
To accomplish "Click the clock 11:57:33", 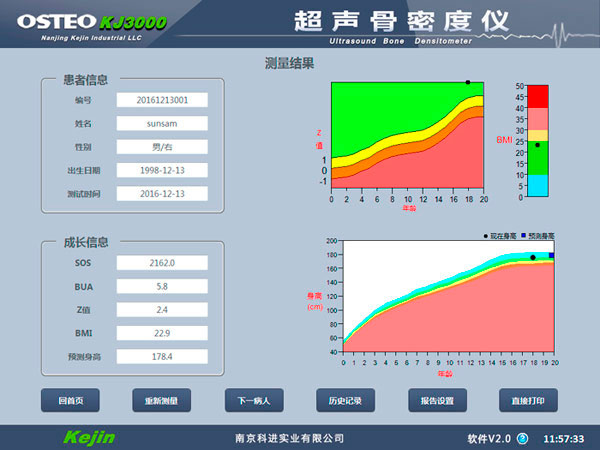I will 564,439.
